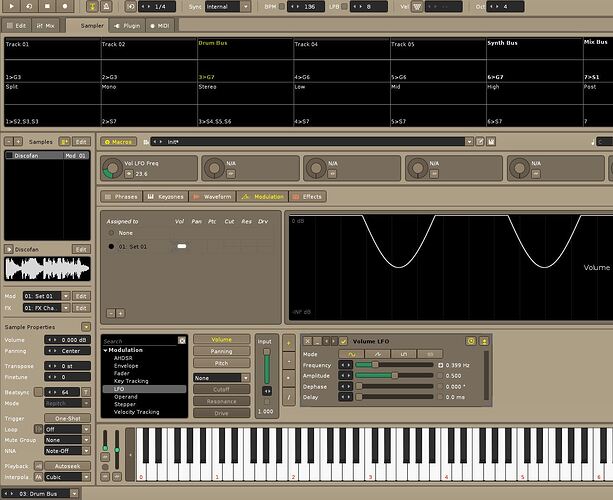Open the Phrases tab

pos(122,197)
